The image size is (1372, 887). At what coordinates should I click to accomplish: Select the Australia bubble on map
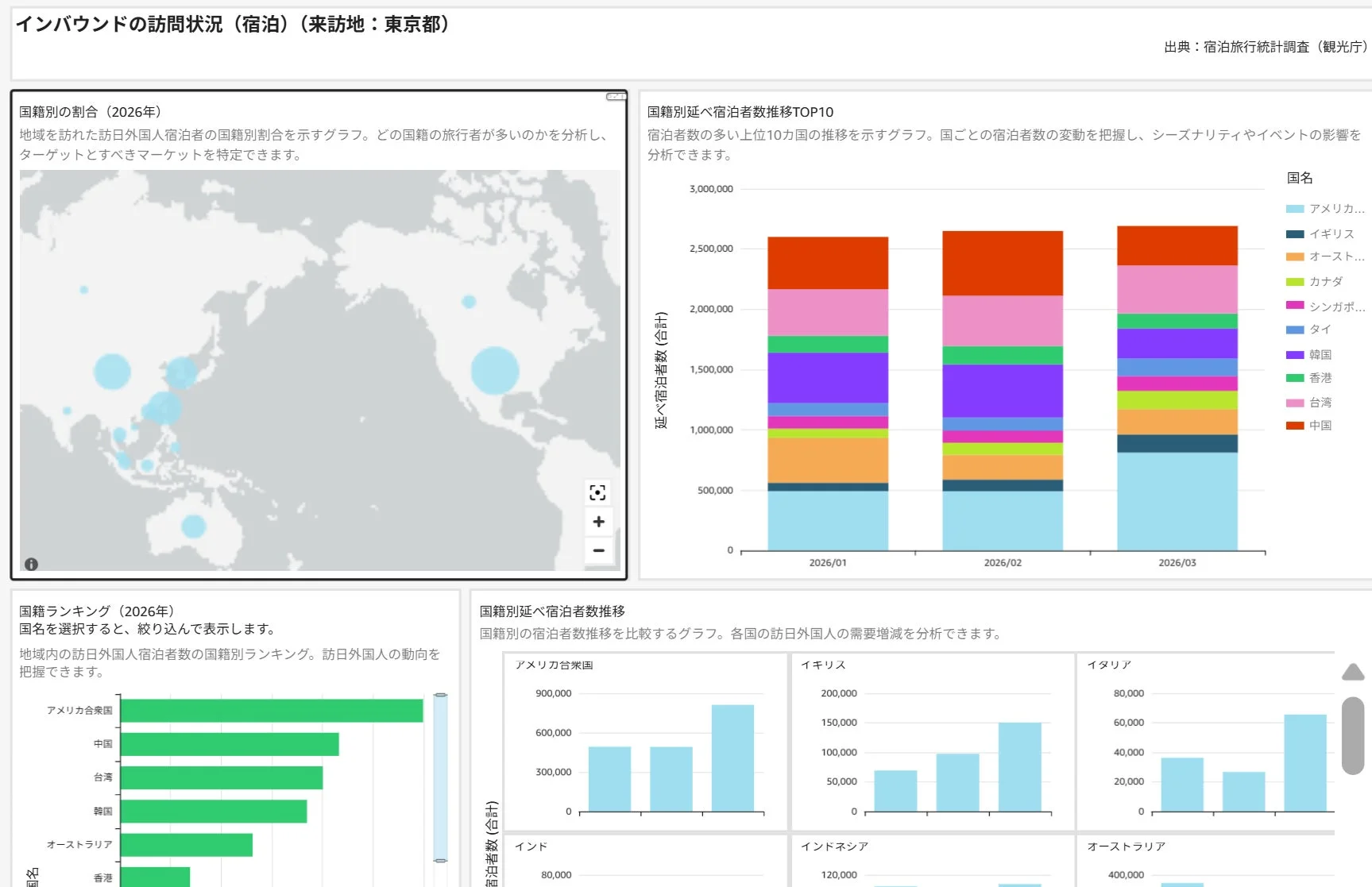coord(193,526)
